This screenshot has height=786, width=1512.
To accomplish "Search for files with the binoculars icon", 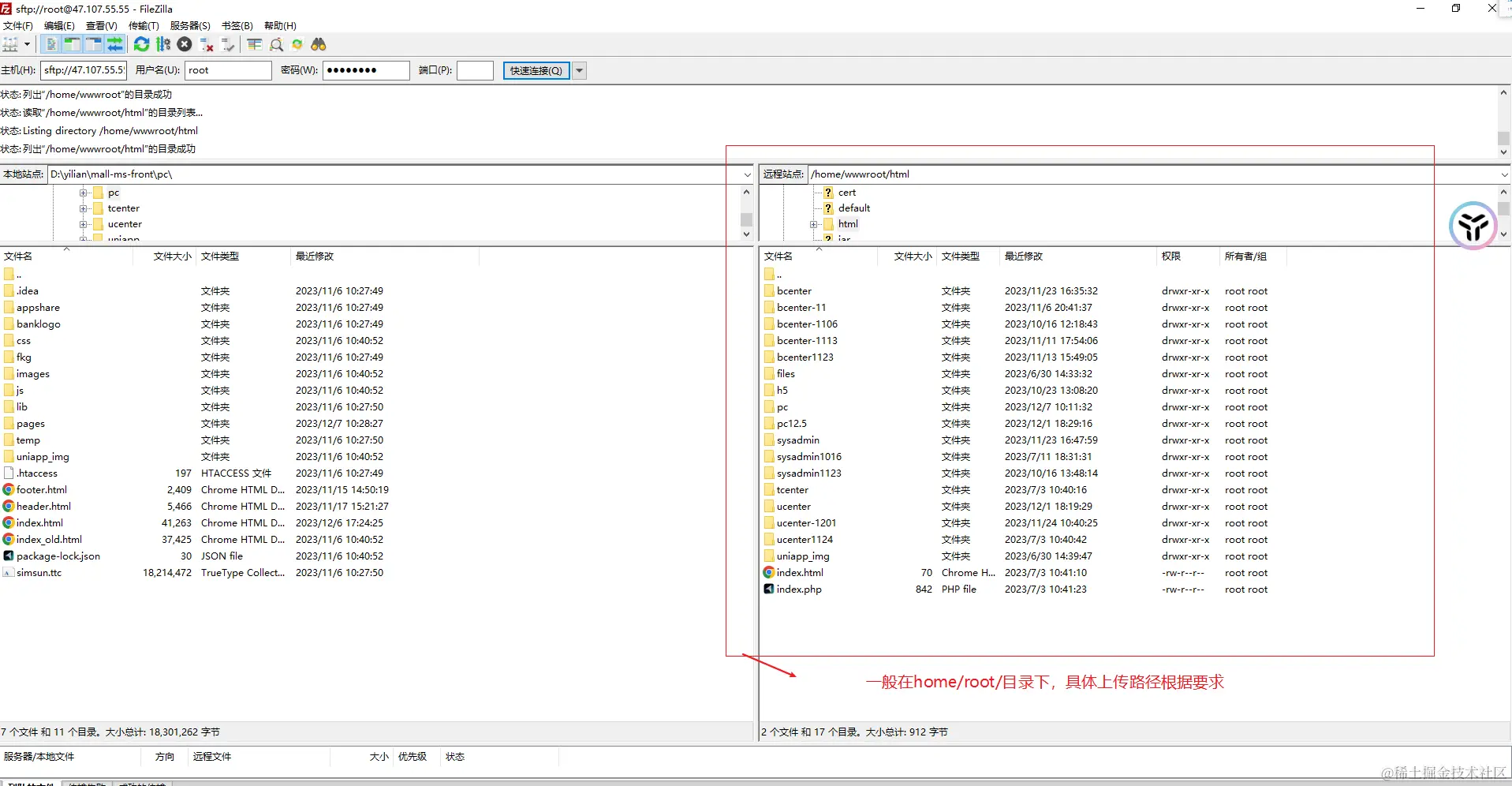I will tap(319, 44).
